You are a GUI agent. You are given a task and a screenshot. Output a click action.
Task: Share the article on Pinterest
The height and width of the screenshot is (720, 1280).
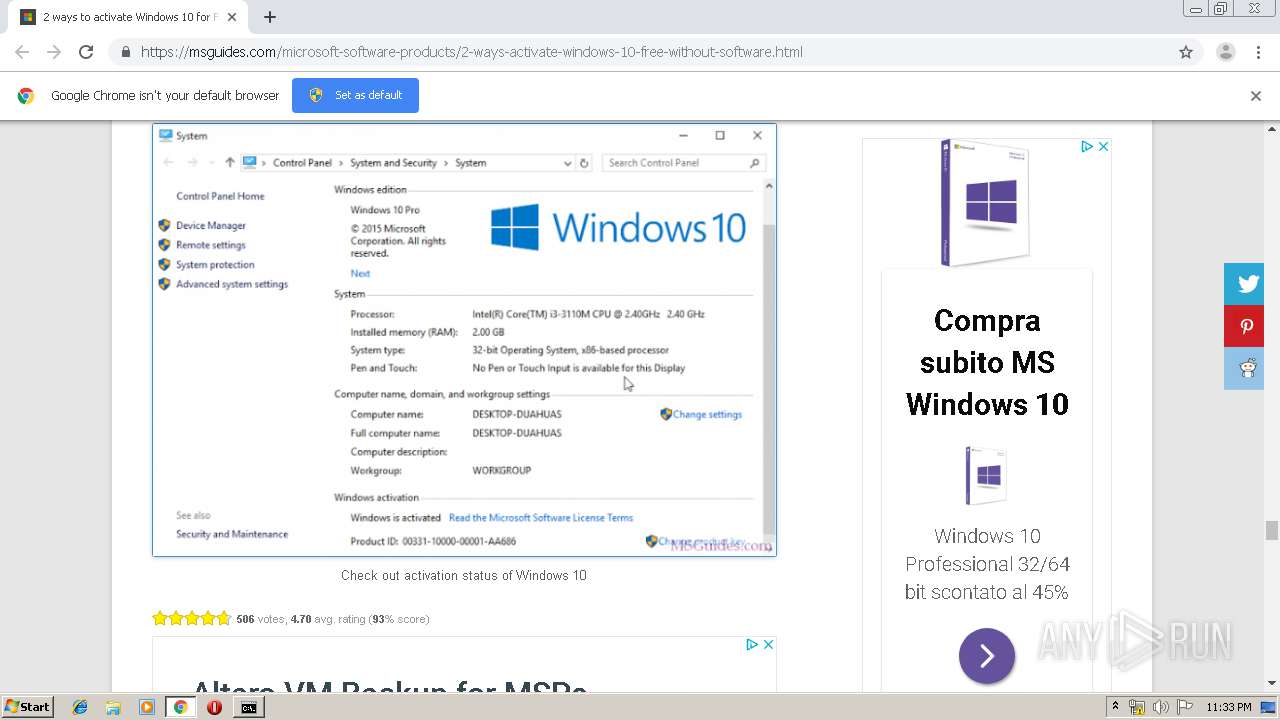pos(1246,326)
